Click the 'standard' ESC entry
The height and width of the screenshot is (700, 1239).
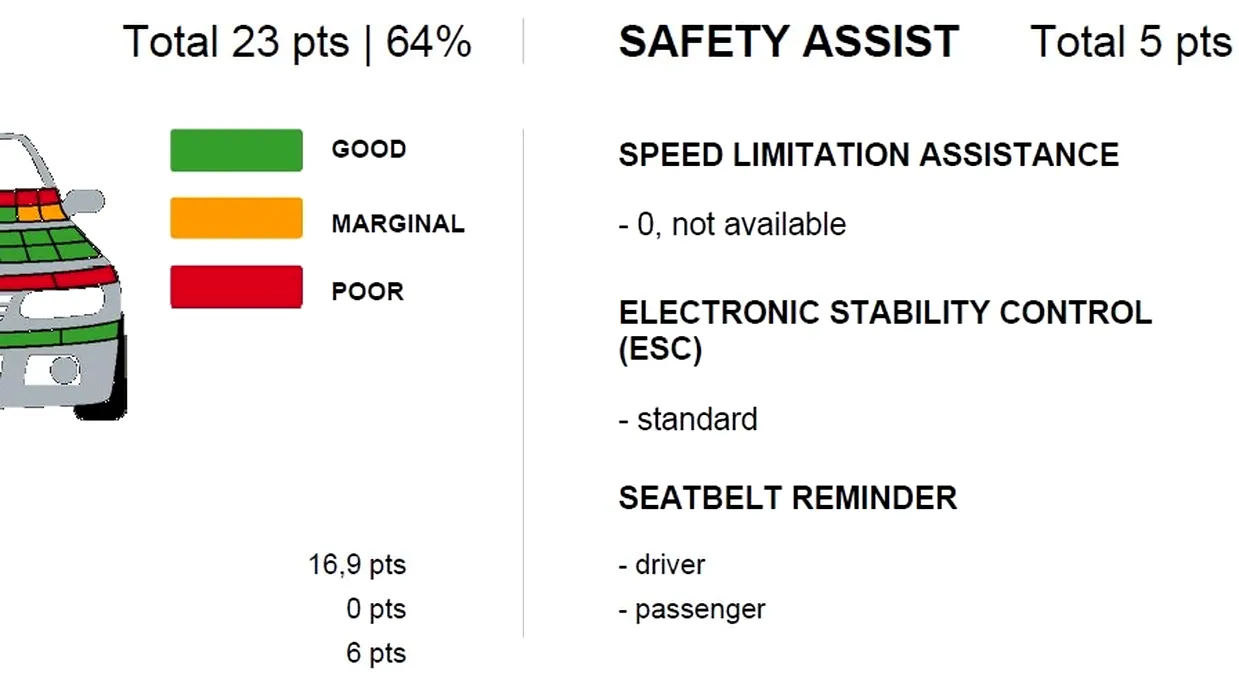(688, 418)
